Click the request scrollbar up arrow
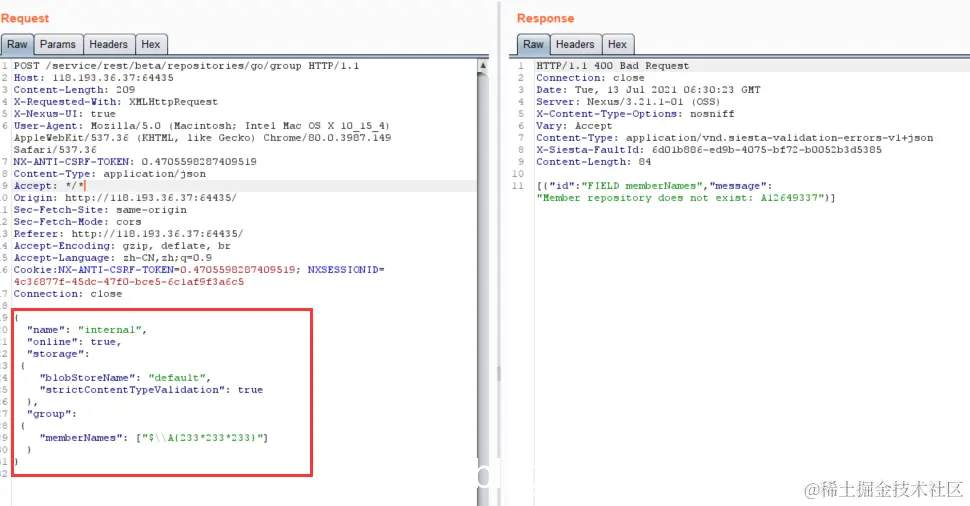 pos(483,66)
